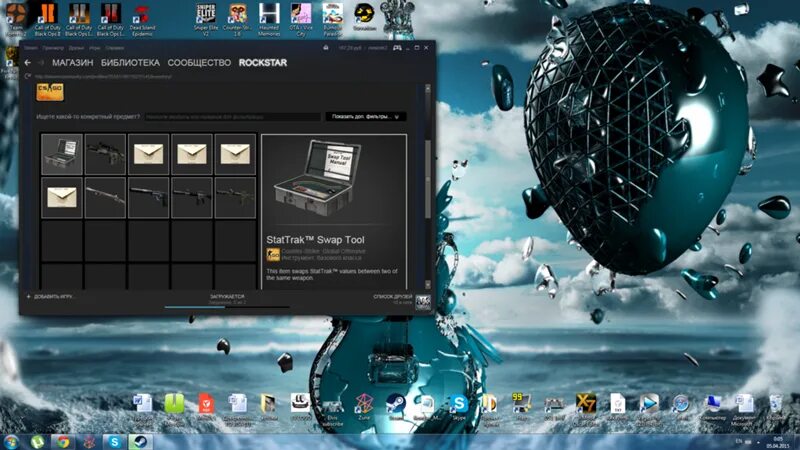Click the CS:GO icon in item details
Image resolution: width=800 pixels, height=450 pixels.
click(x=273, y=254)
